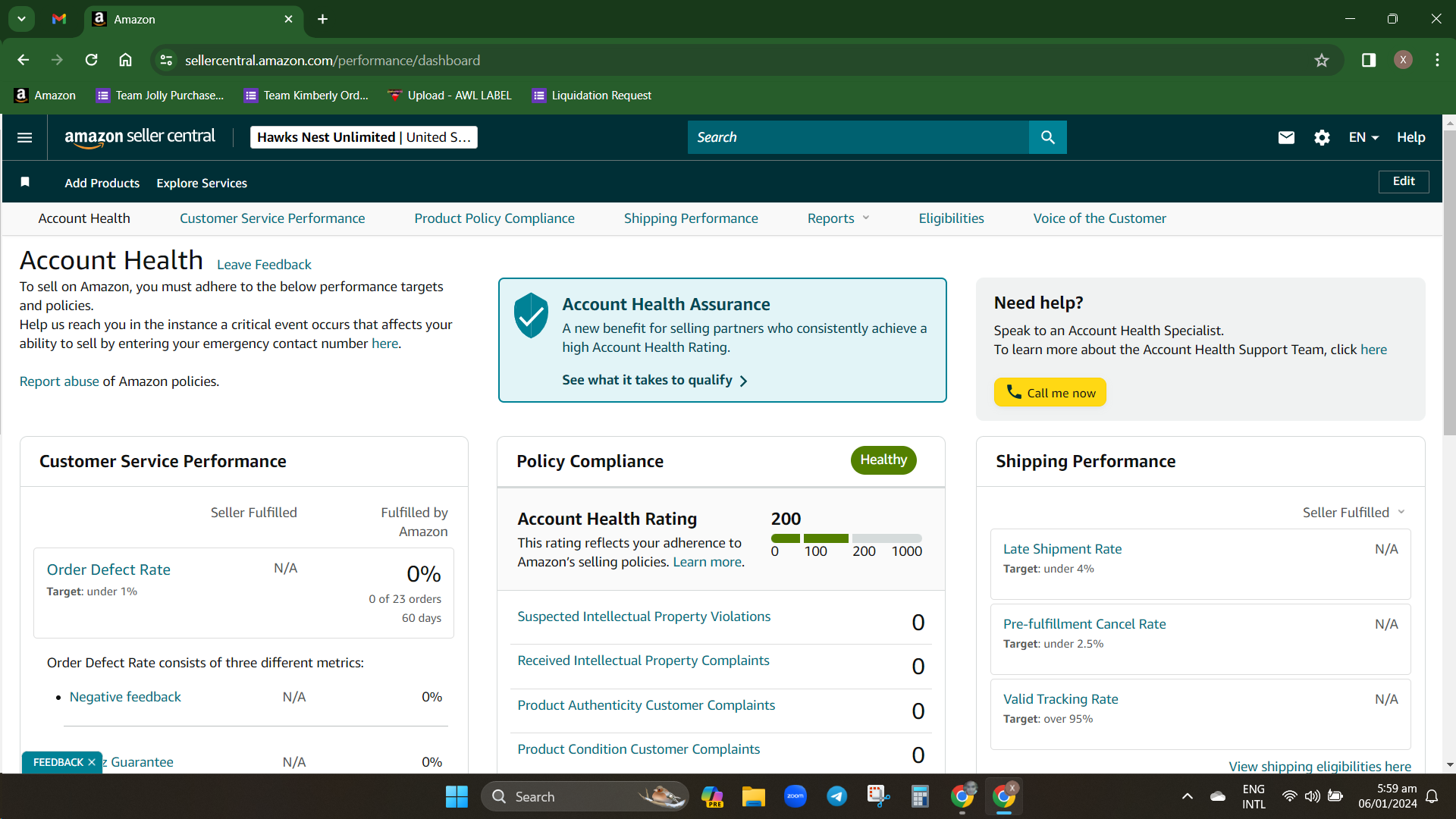Click the Windows taskbar Search box

pos(585,796)
